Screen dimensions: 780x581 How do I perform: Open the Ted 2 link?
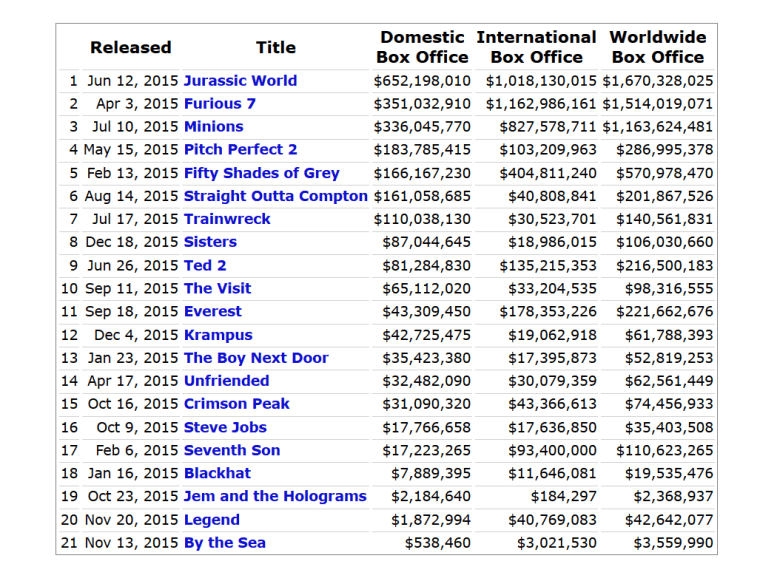(x=205, y=265)
